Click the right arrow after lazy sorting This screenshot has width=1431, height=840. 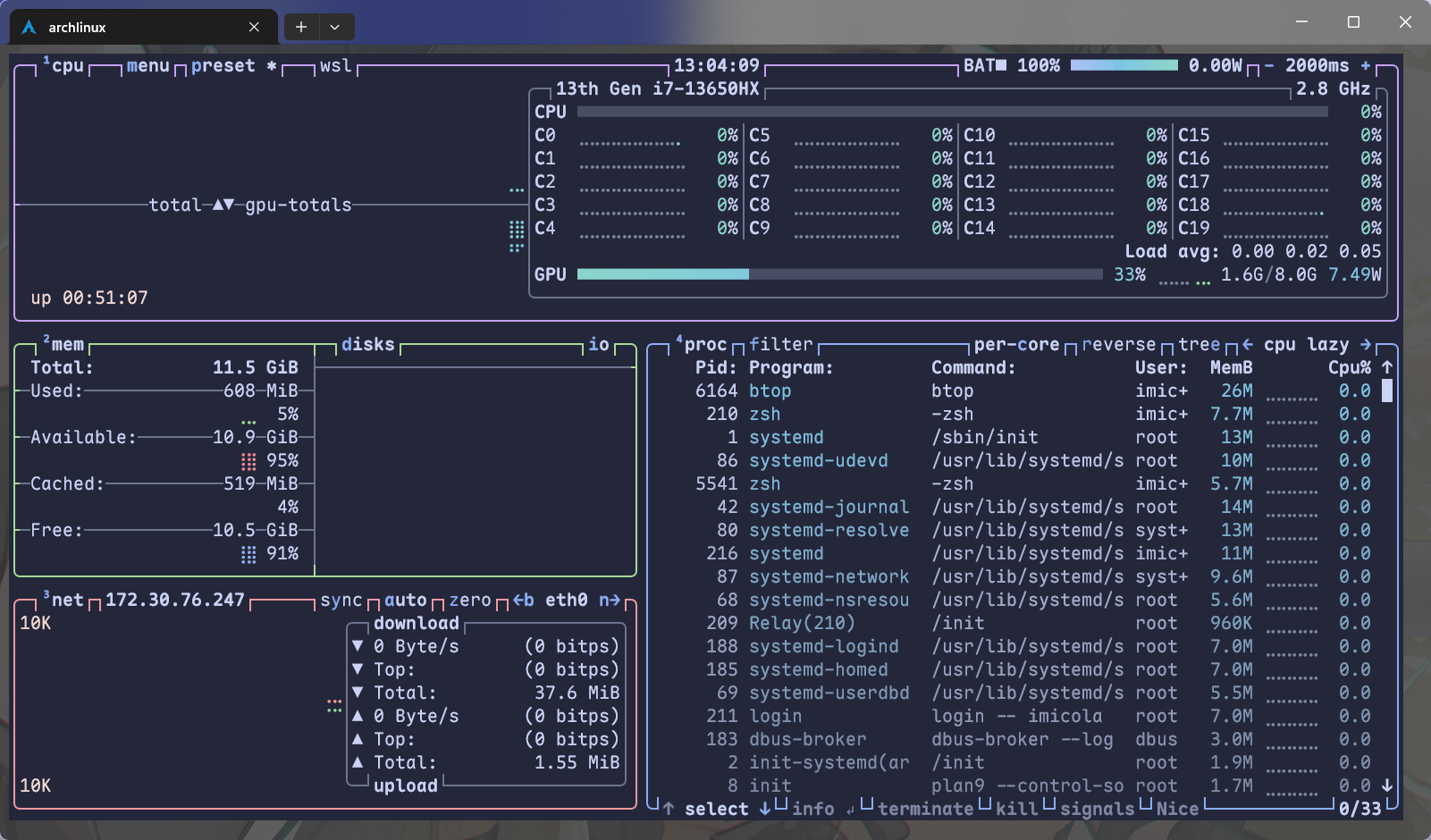click(x=1365, y=345)
